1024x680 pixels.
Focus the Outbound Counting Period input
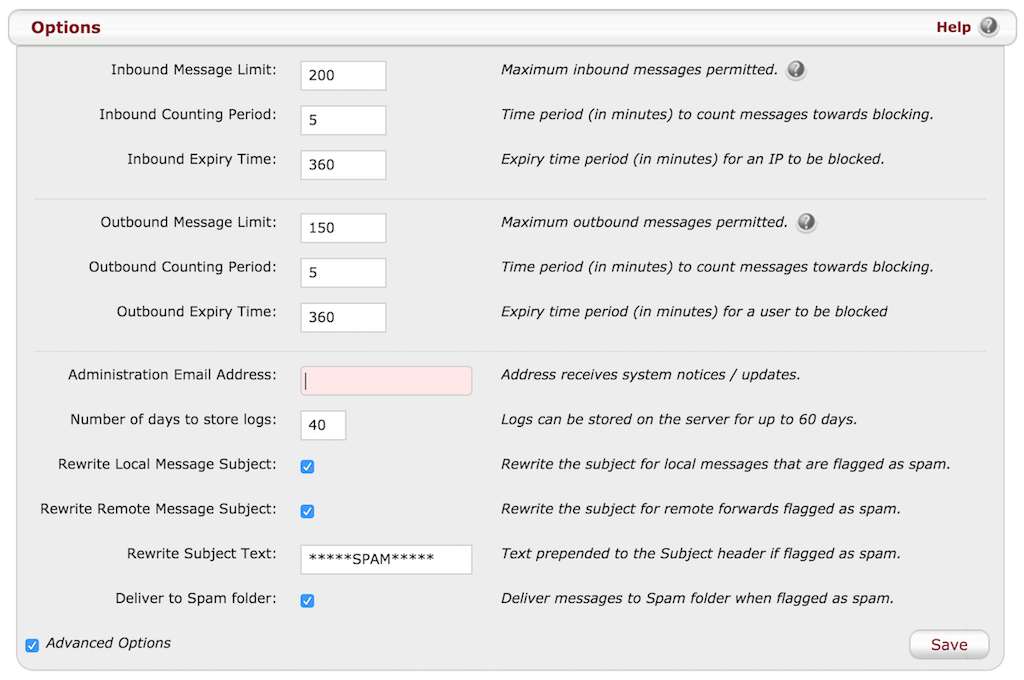[343, 272]
